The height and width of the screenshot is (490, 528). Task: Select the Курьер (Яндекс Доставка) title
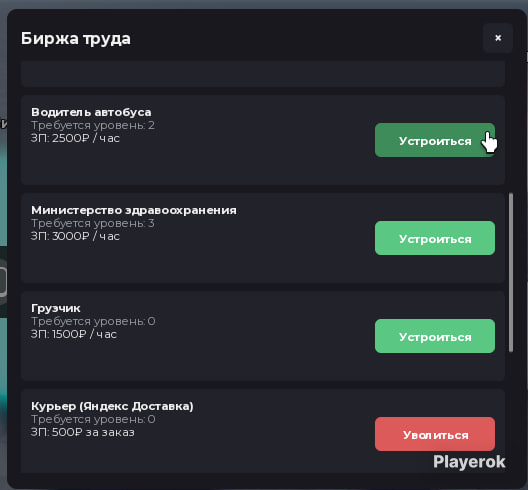coord(112,406)
